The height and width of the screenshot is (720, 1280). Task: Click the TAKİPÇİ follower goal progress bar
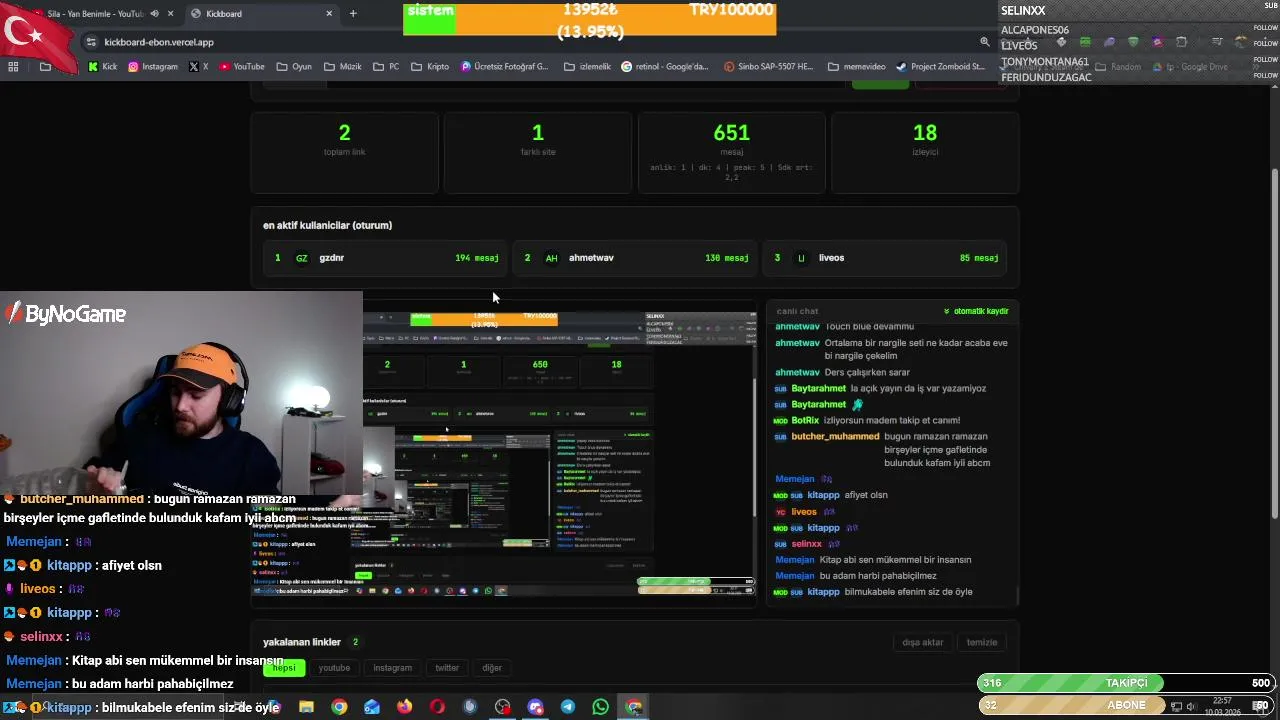[1126, 683]
